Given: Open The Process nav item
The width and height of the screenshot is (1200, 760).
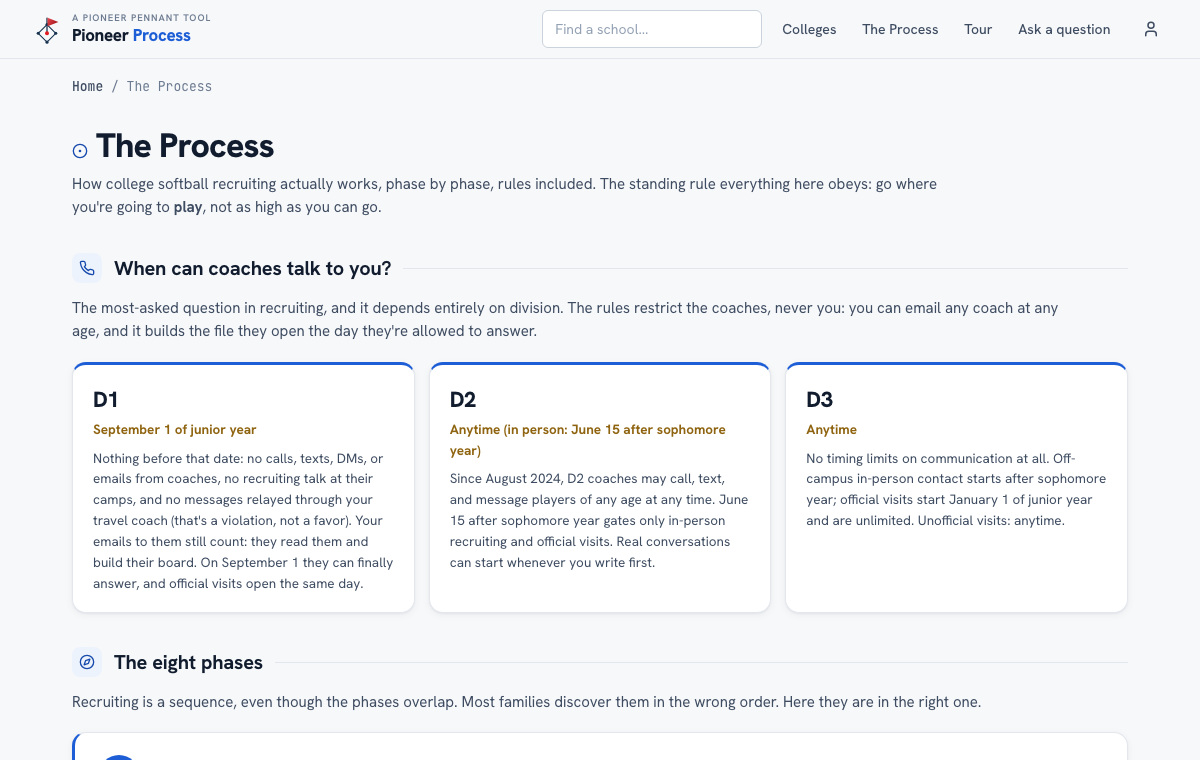Looking at the screenshot, I should point(900,29).
